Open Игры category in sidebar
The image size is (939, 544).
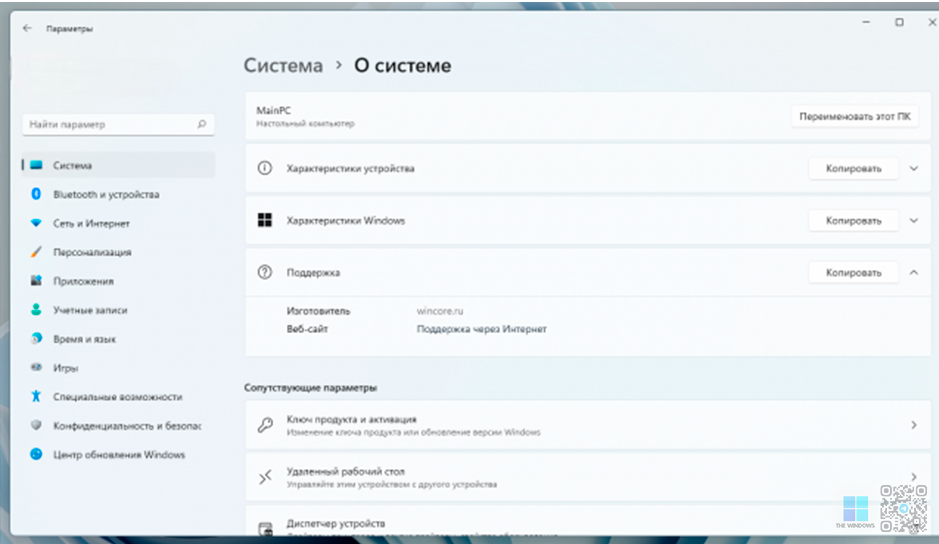point(119,368)
